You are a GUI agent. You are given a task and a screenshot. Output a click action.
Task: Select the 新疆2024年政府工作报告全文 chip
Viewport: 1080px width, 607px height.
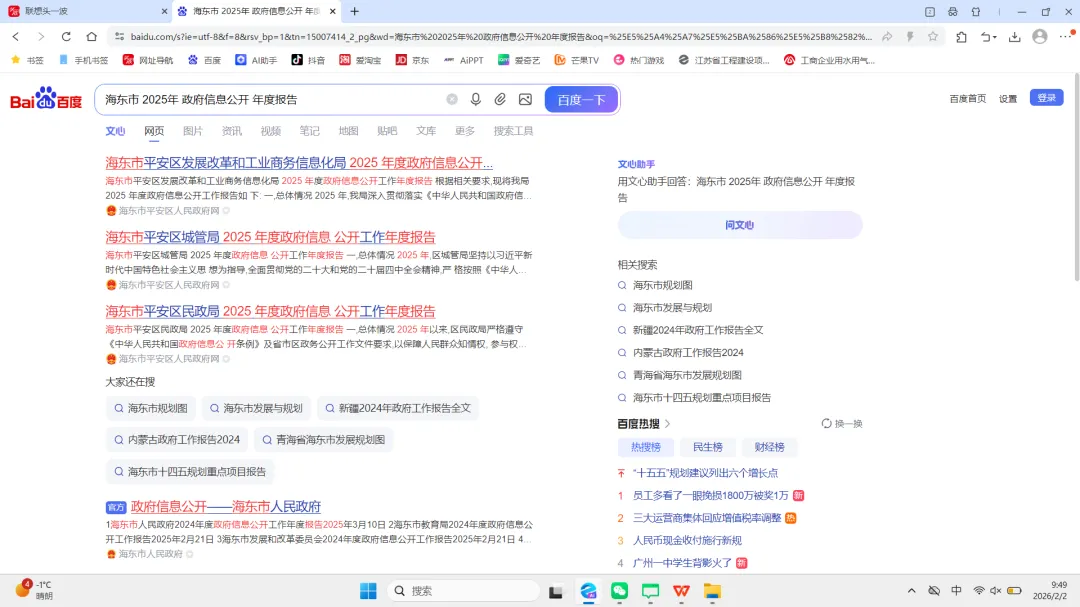tap(397, 408)
